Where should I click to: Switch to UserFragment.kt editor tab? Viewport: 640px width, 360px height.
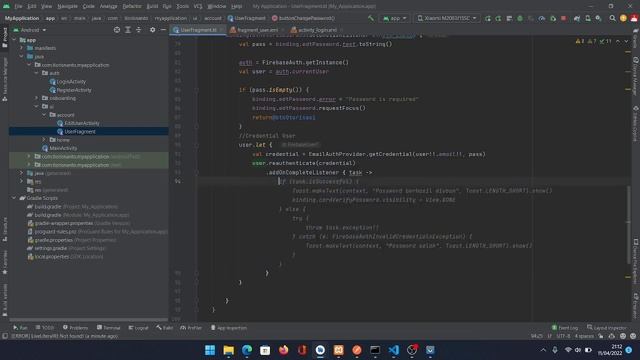[x=198, y=30]
